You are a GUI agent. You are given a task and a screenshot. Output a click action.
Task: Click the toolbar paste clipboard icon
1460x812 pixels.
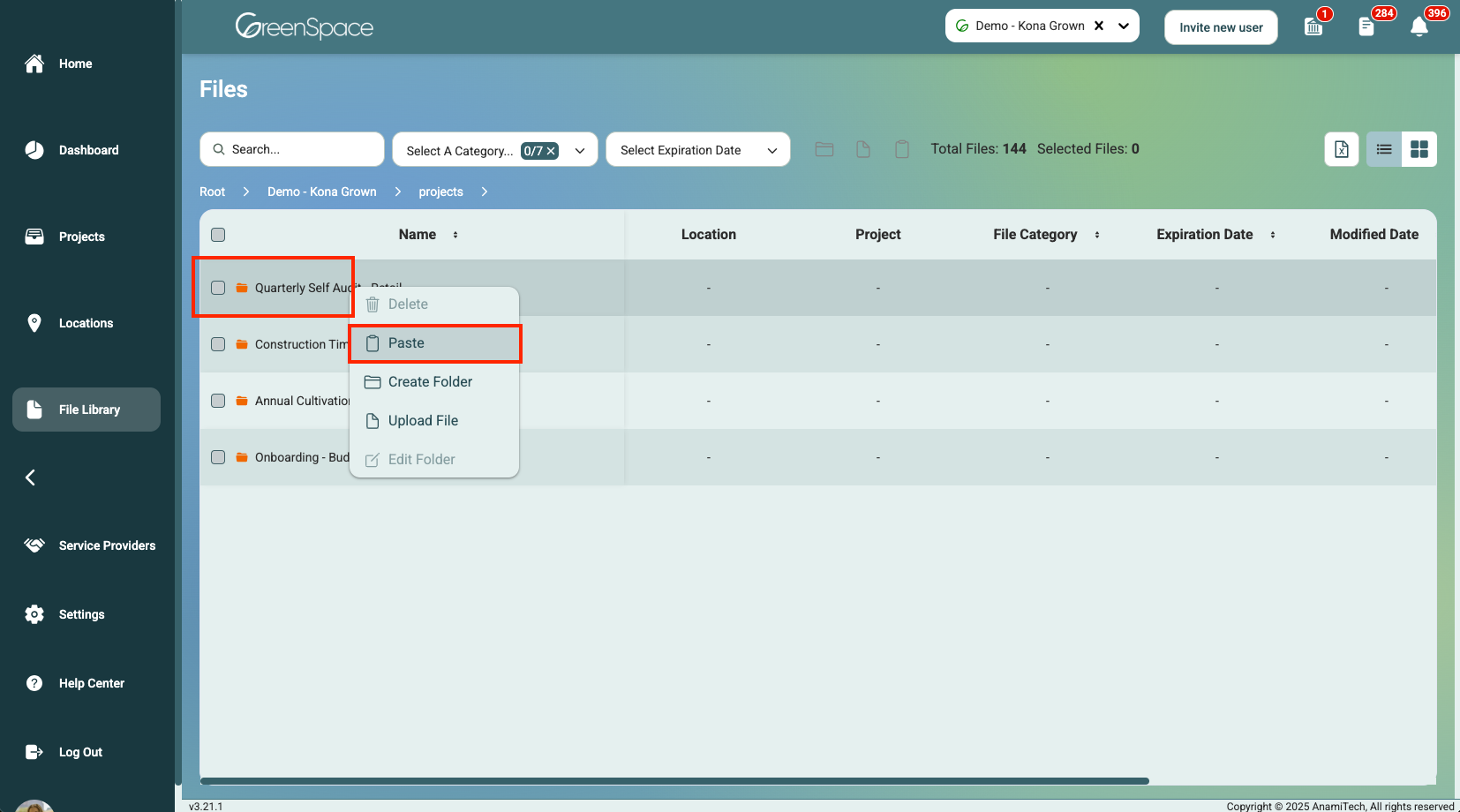(902, 149)
